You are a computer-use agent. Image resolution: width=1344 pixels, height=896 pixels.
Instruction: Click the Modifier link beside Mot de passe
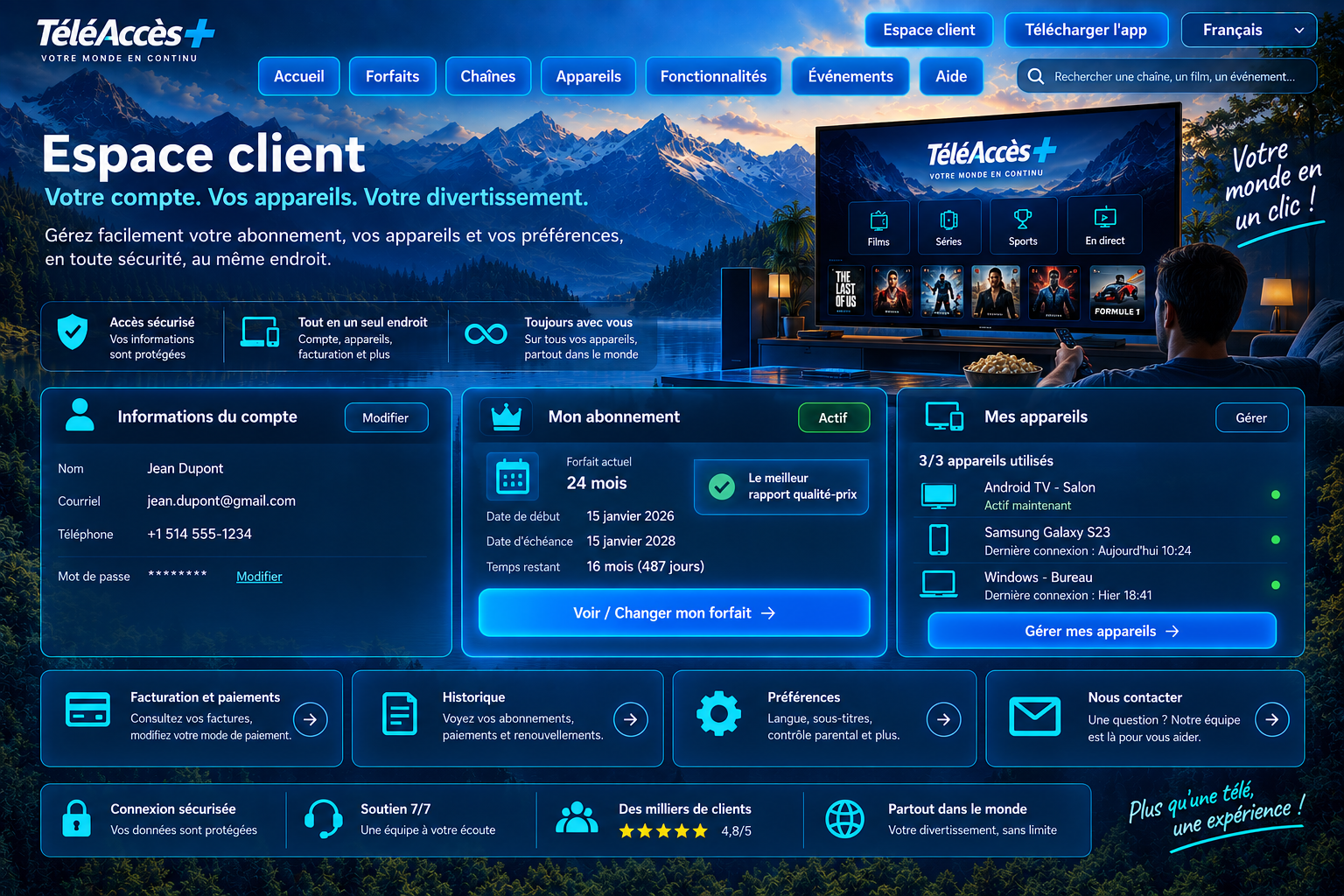[x=259, y=576]
